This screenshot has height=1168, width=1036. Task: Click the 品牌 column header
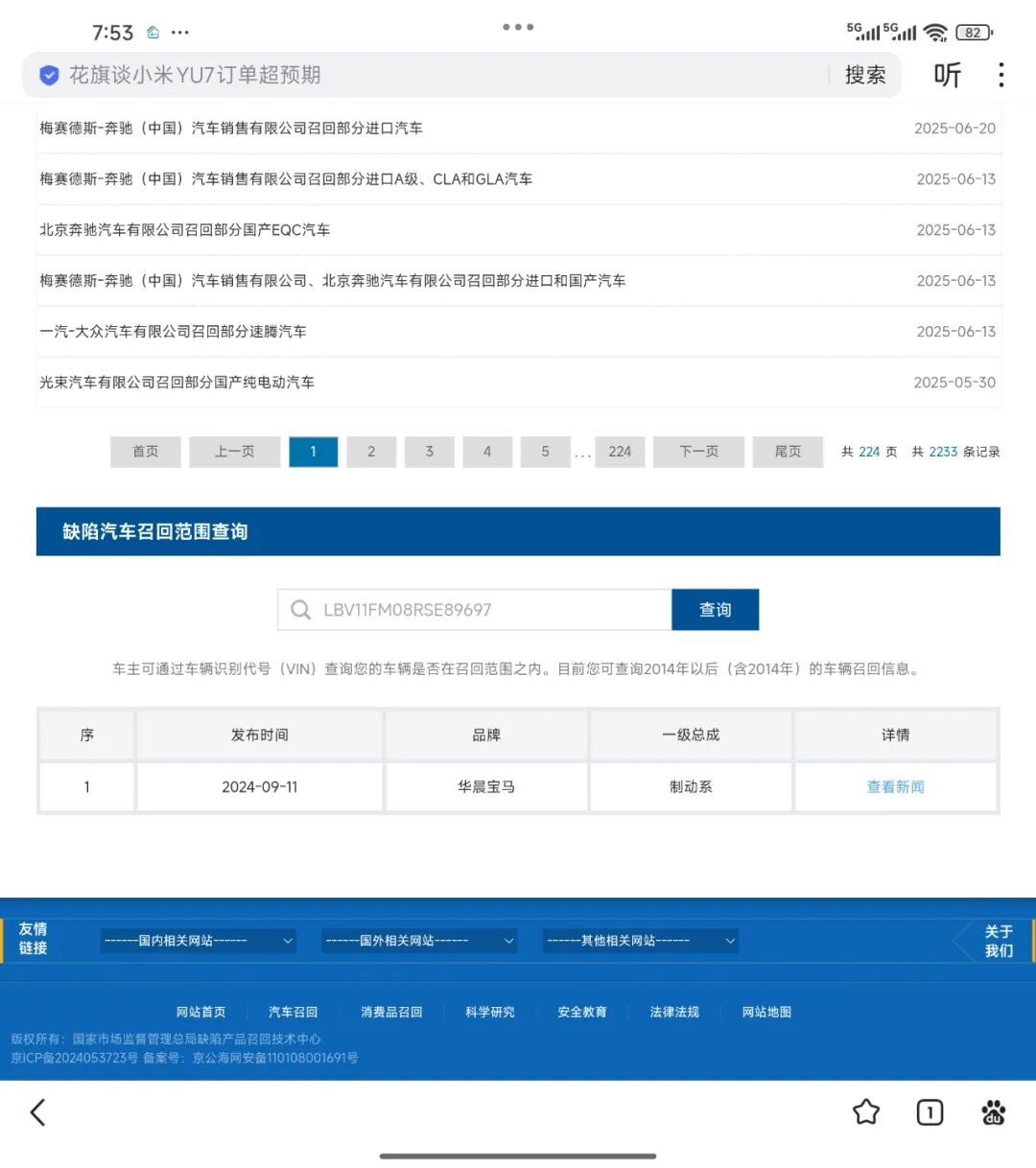pos(486,736)
